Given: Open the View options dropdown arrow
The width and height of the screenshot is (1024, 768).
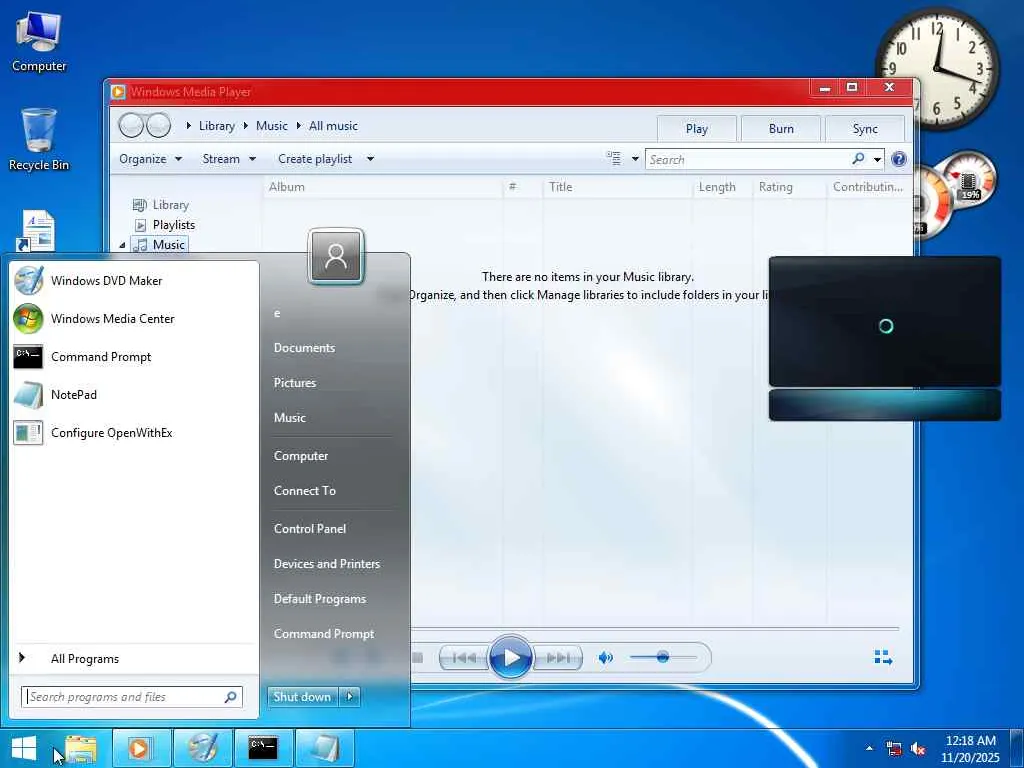Looking at the screenshot, I should 635,159.
